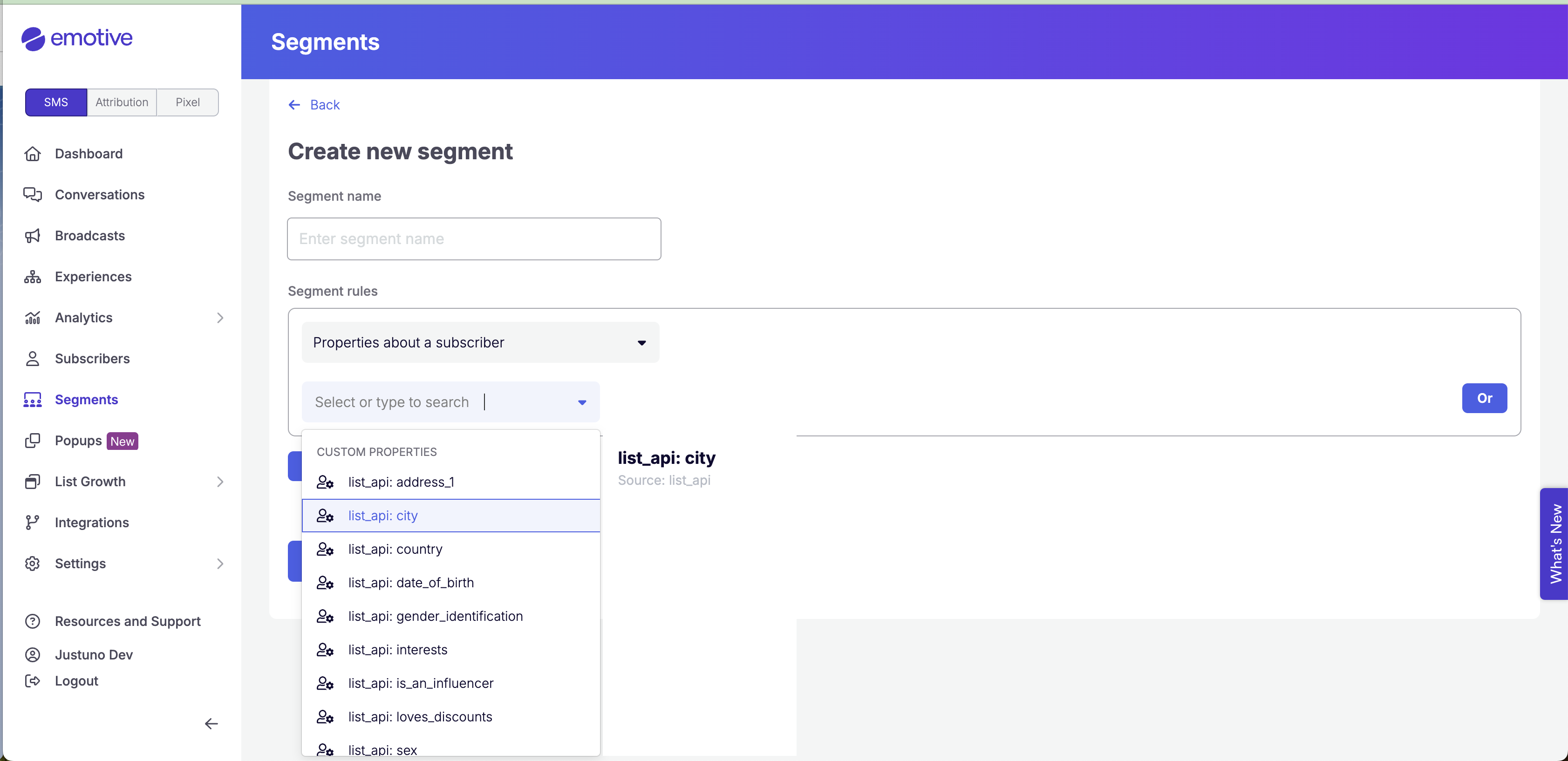Open the Properties about a subscriber dropdown
The width and height of the screenshot is (1568, 761).
480,342
